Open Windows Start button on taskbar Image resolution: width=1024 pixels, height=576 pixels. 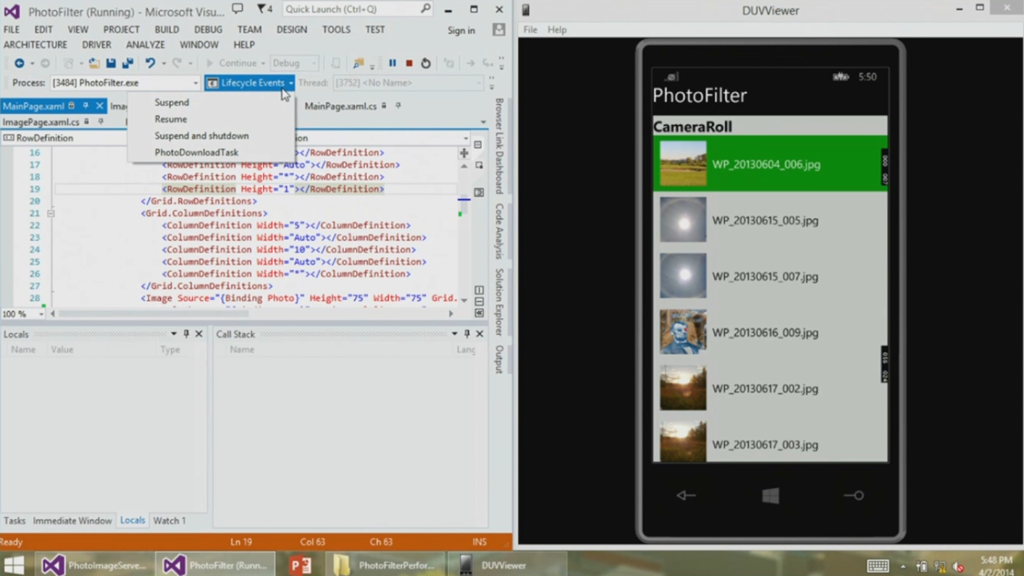point(14,564)
